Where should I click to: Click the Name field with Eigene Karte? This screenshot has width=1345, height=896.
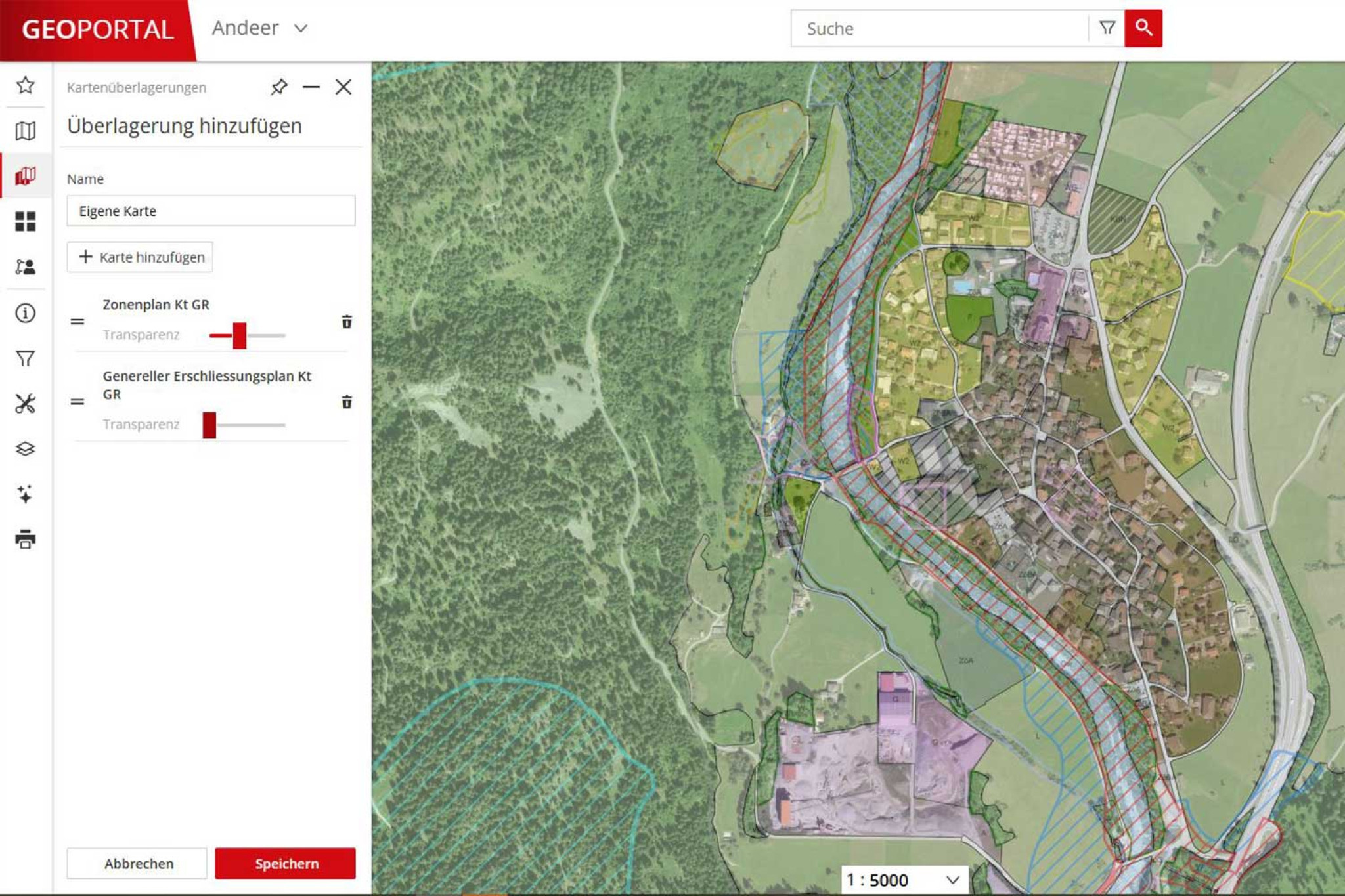(211, 211)
